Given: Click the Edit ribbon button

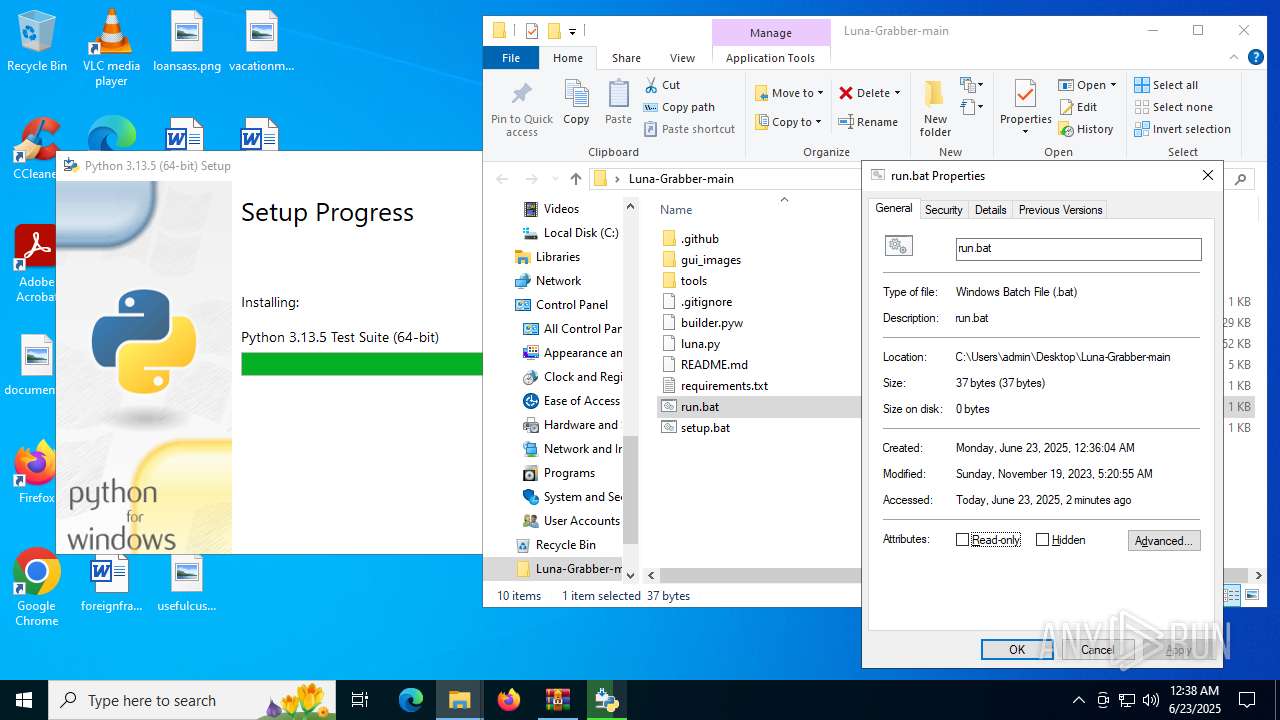Looking at the screenshot, I should [1077, 107].
